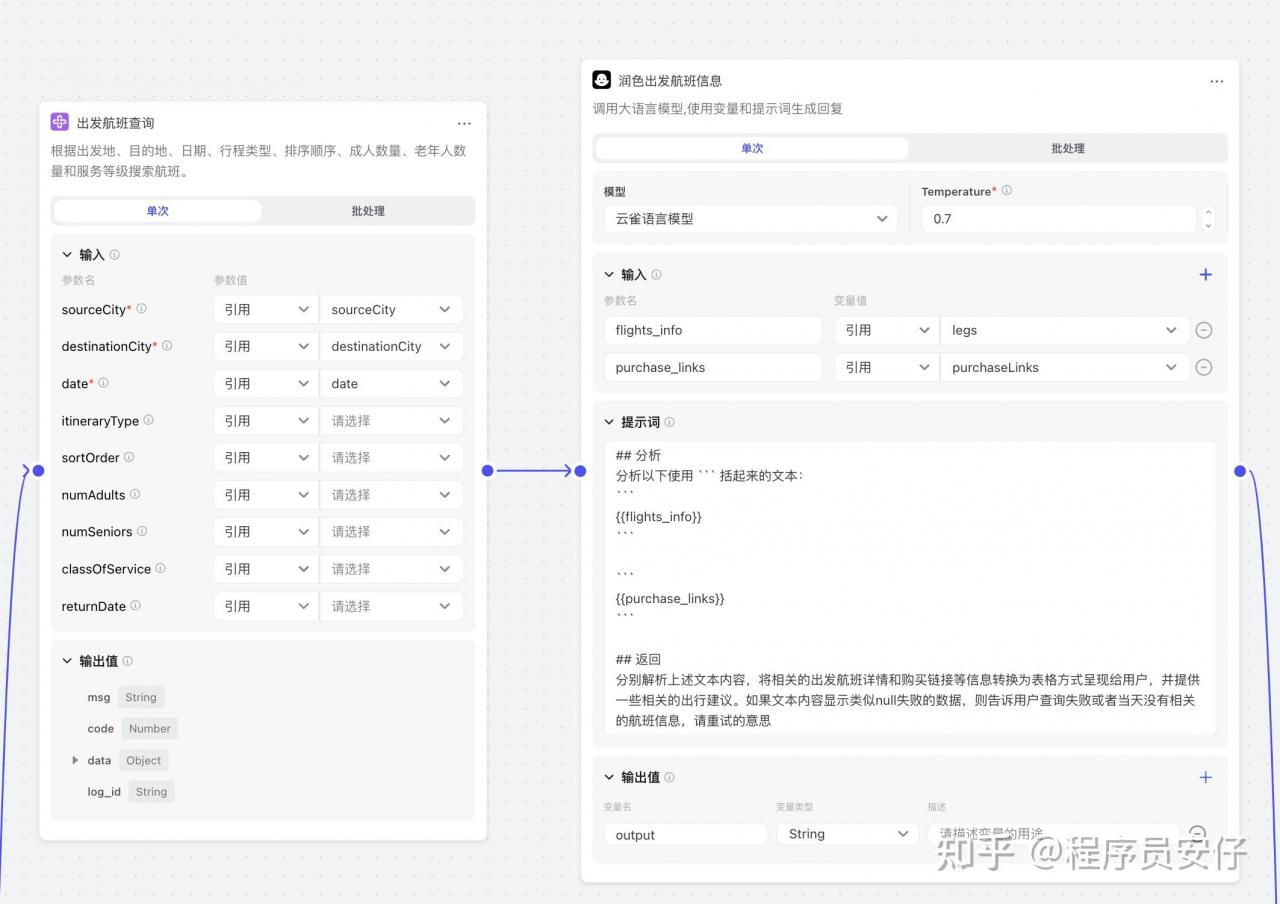Click the output port of 润色出发航班信息 node
This screenshot has height=904, width=1280.
tap(1240, 470)
